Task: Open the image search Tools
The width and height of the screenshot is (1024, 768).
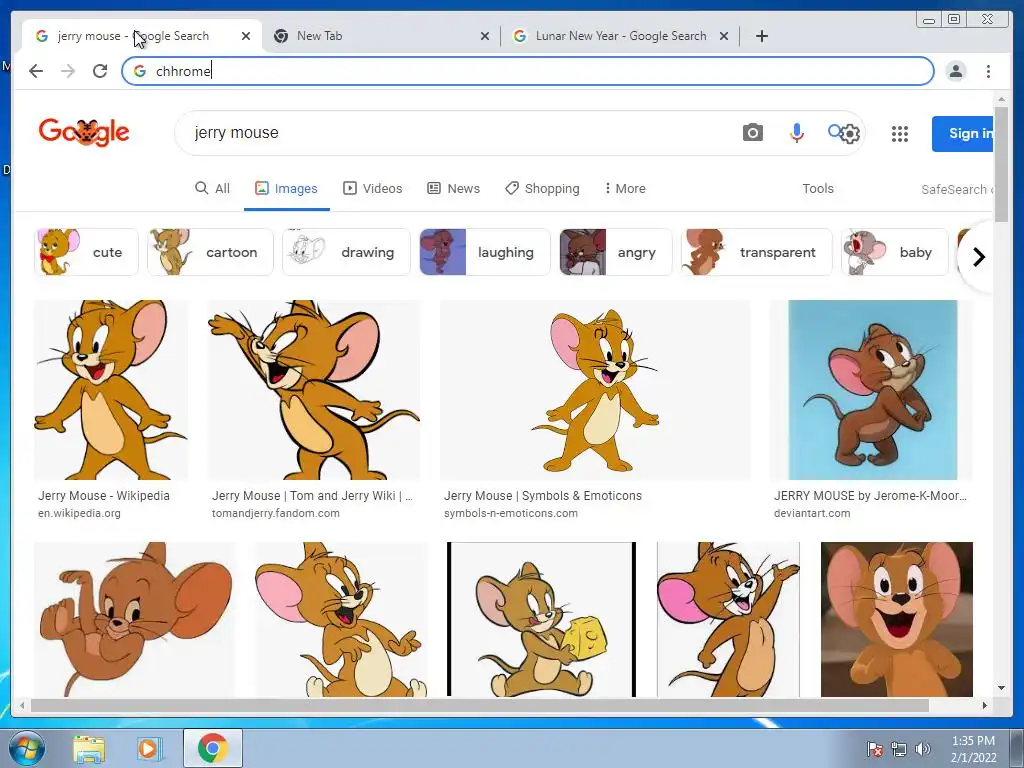Action: [x=818, y=188]
